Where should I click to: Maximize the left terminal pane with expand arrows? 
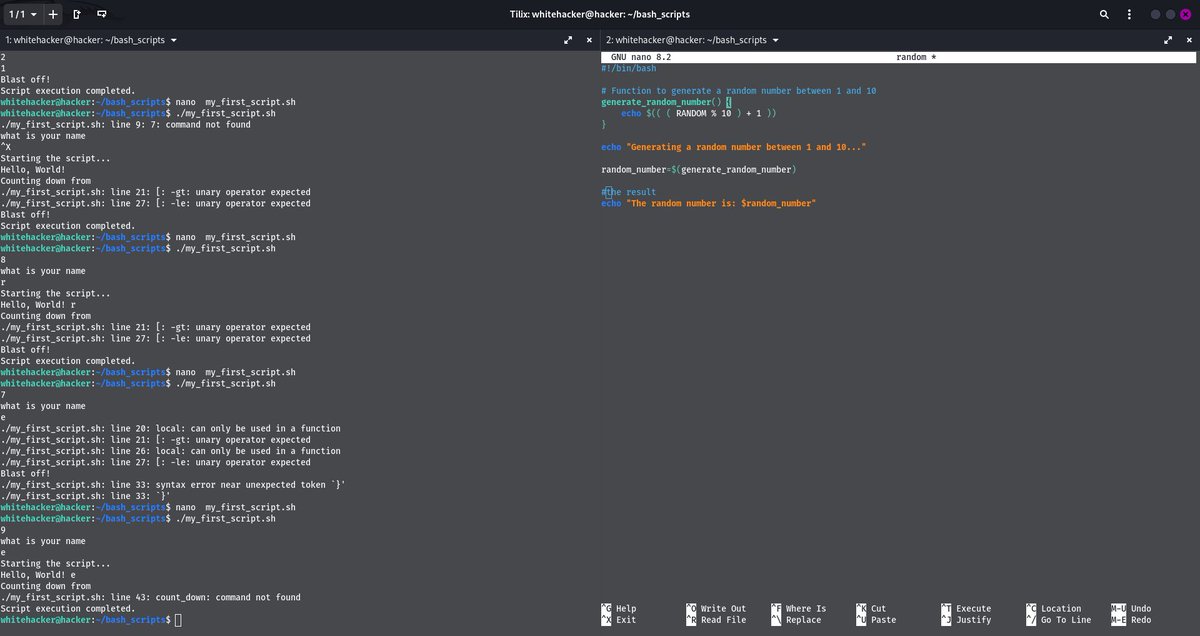568,40
